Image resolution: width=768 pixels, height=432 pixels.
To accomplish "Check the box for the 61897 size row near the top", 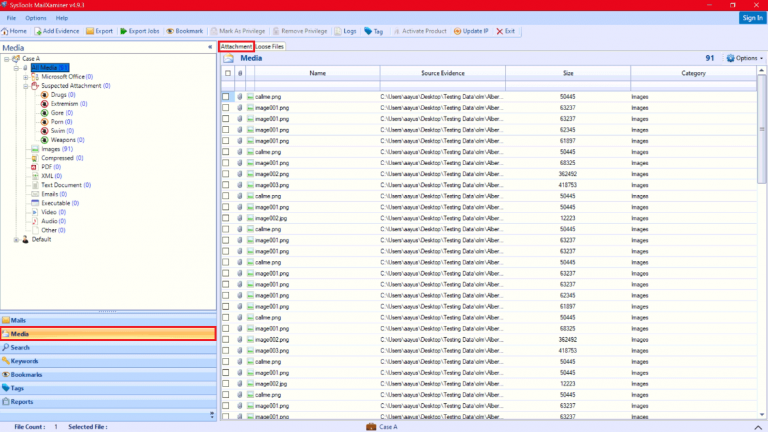I will pos(226,141).
